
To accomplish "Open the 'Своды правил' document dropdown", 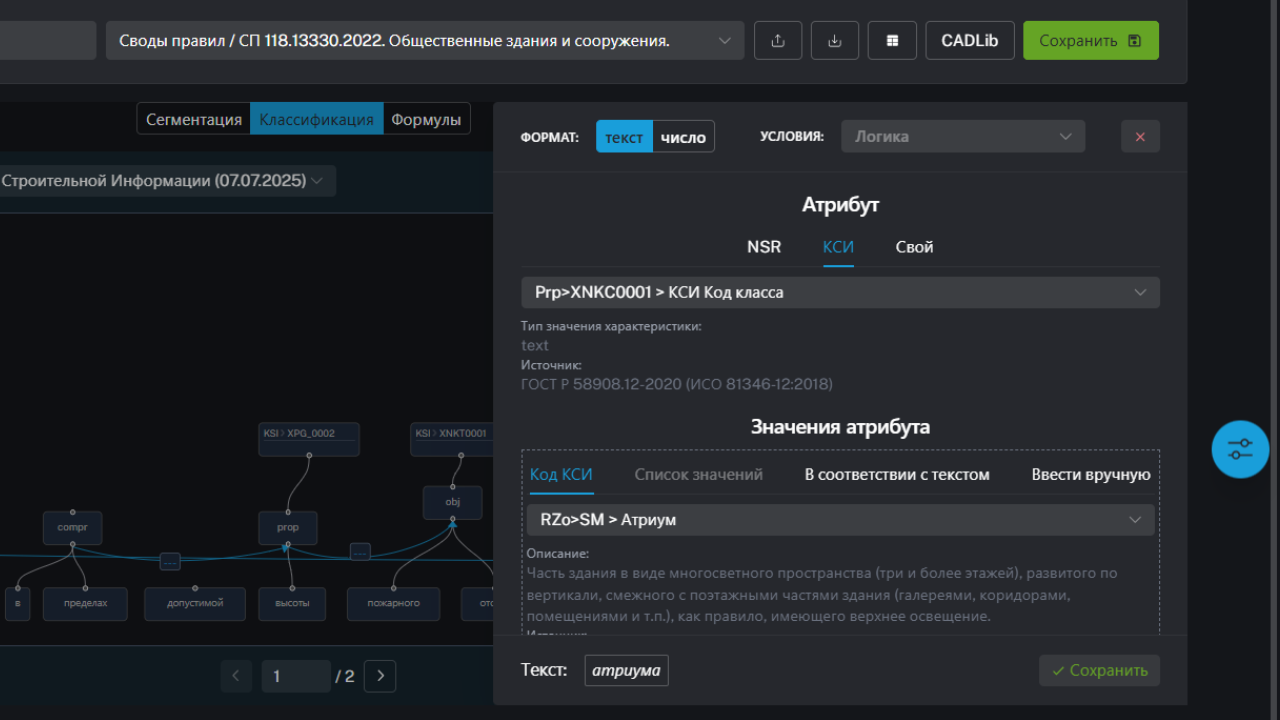I will [x=425, y=41].
